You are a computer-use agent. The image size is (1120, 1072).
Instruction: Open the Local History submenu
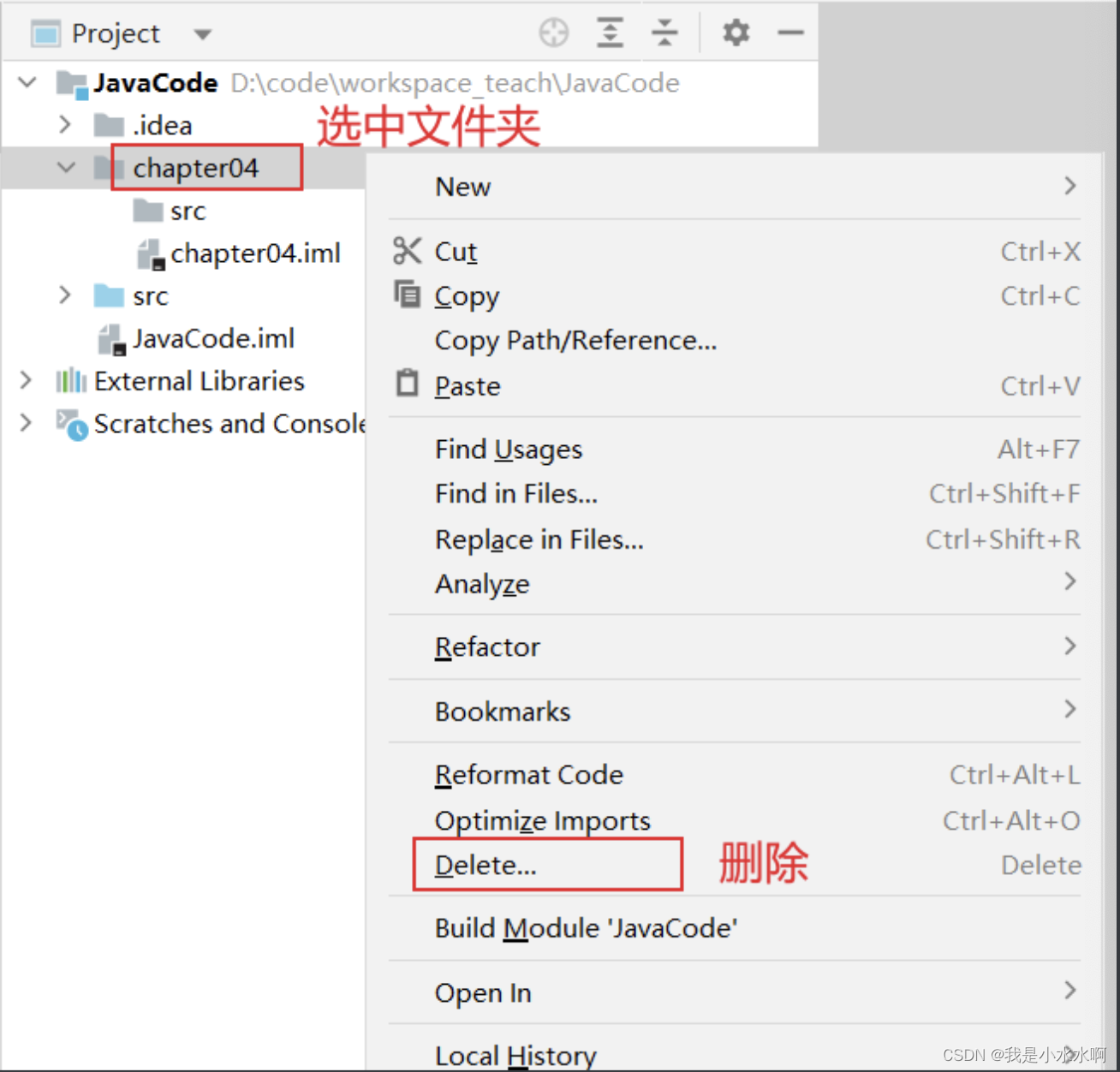(735, 1055)
